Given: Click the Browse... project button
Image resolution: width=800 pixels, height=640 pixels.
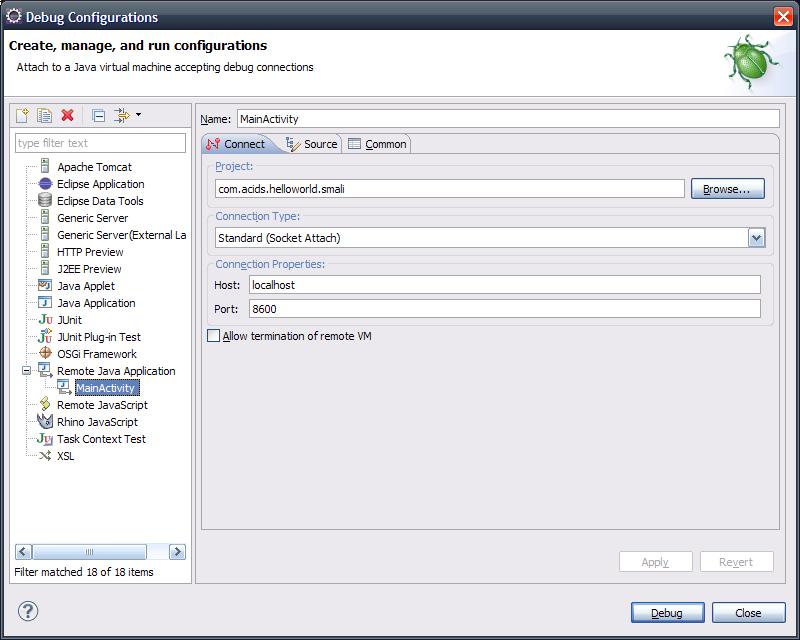Looking at the screenshot, I should (x=728, y=189).
